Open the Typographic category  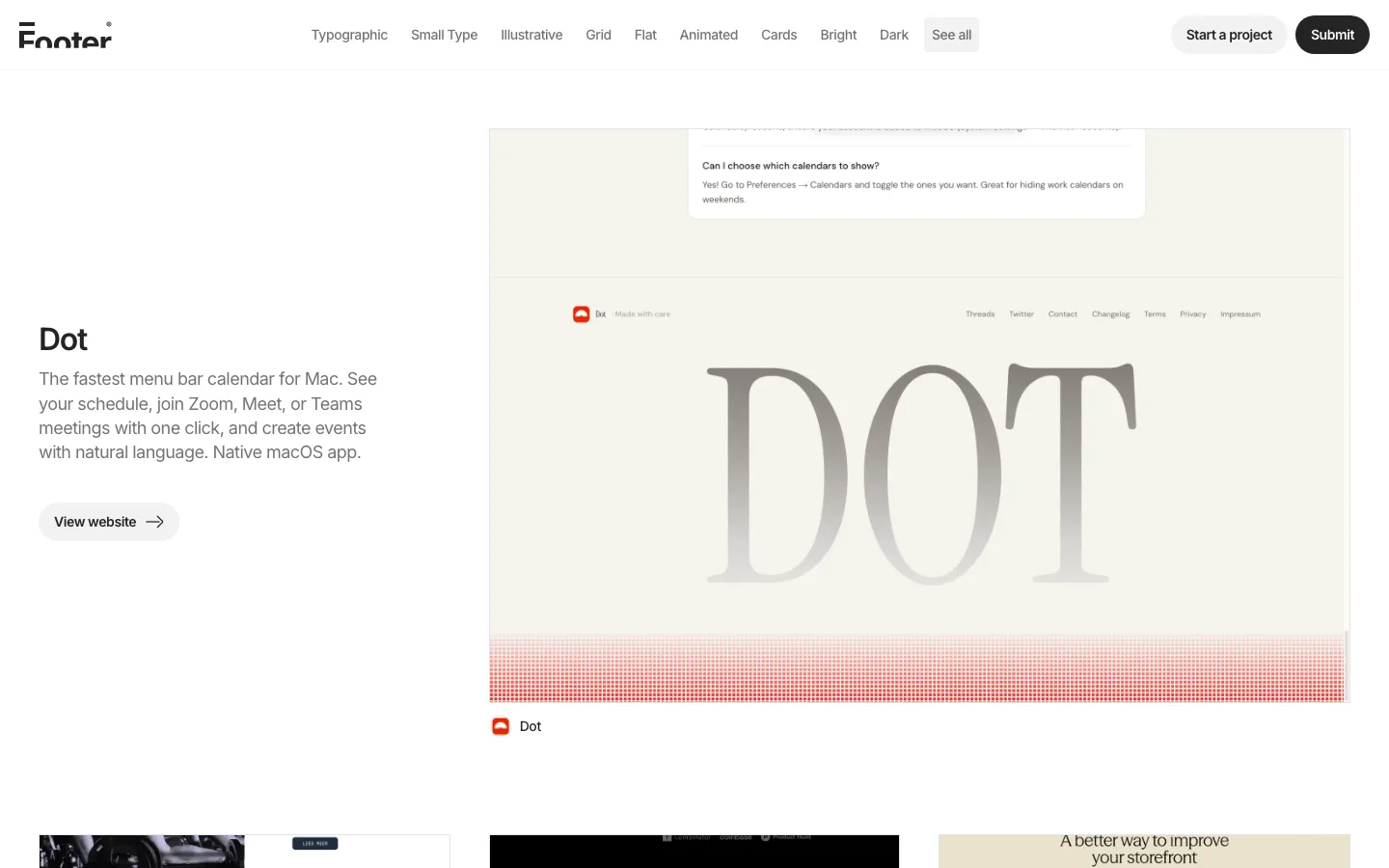(349, 35)
